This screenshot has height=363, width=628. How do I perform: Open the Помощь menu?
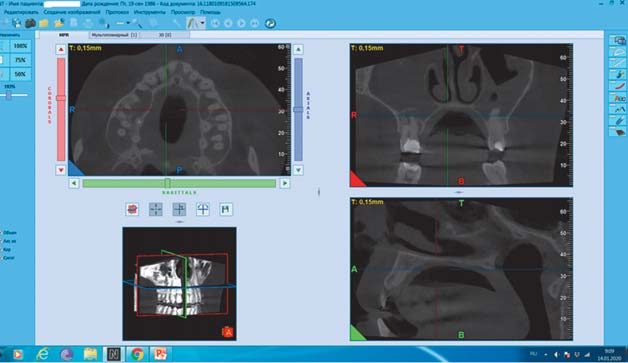(x=210, y=12)
